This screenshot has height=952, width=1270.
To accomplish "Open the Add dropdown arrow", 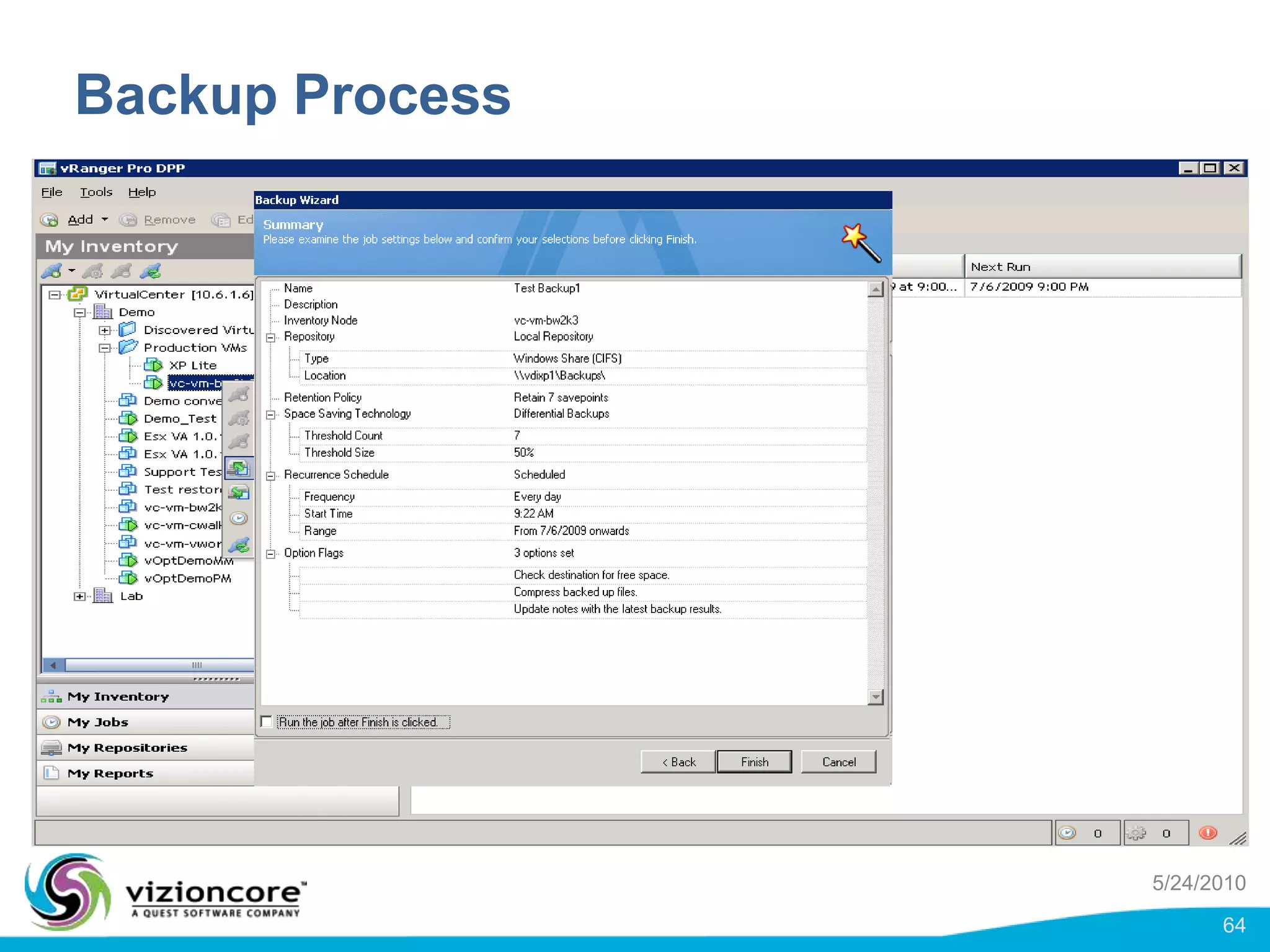I will (105, 219).
